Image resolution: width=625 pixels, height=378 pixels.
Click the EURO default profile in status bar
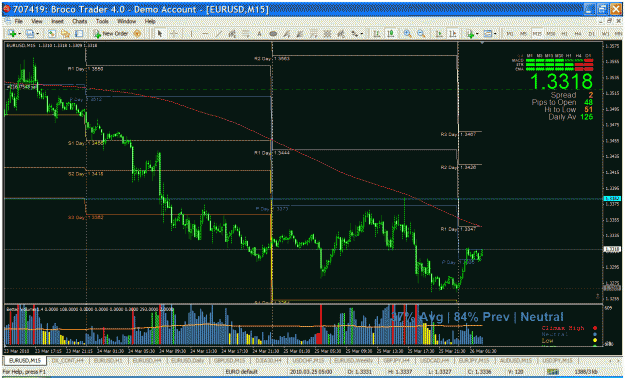(x=242, y=372)
